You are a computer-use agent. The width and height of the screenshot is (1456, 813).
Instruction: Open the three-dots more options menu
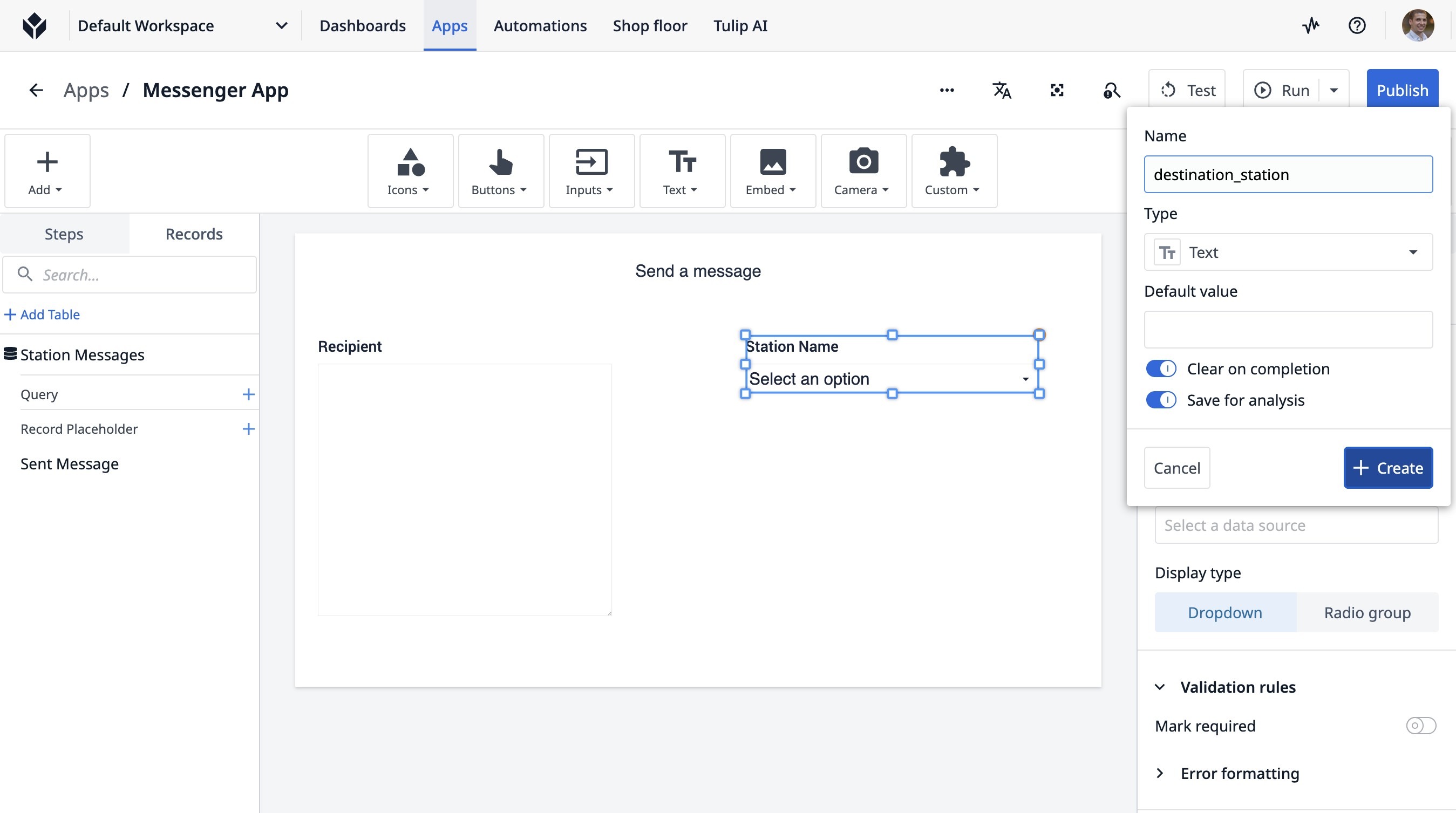tap(947, 91)
